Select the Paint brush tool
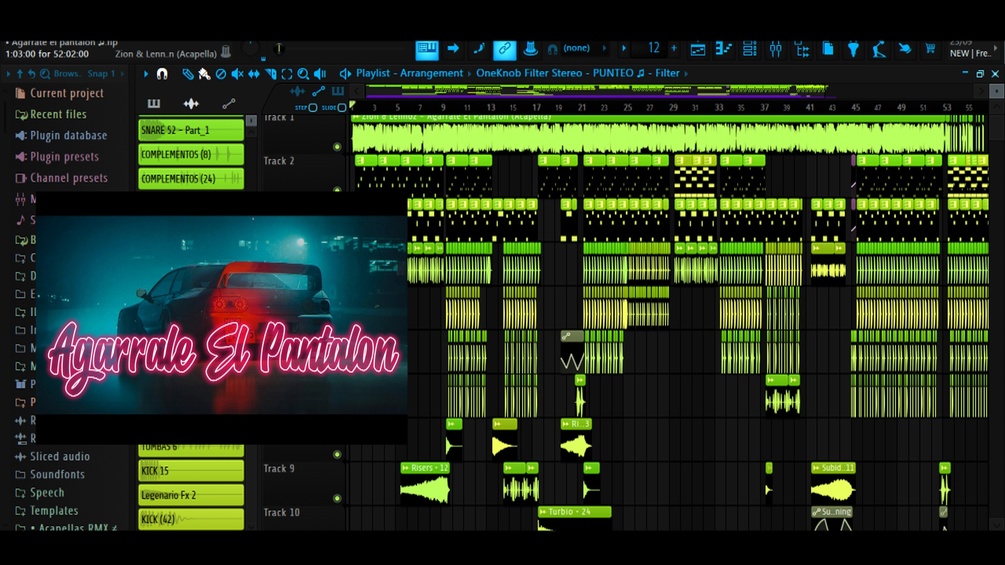 coord(204,74)
